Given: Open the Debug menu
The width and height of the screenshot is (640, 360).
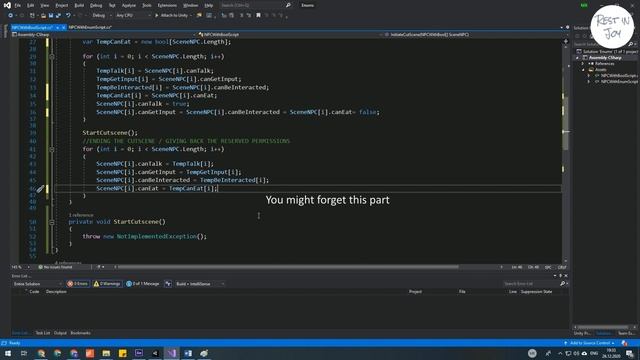Looking at the screenshot, I should click(96, 5).
